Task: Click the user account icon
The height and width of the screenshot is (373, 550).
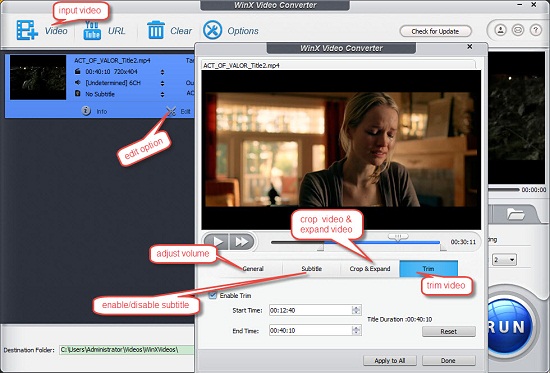Action: (x=501, y=30)
